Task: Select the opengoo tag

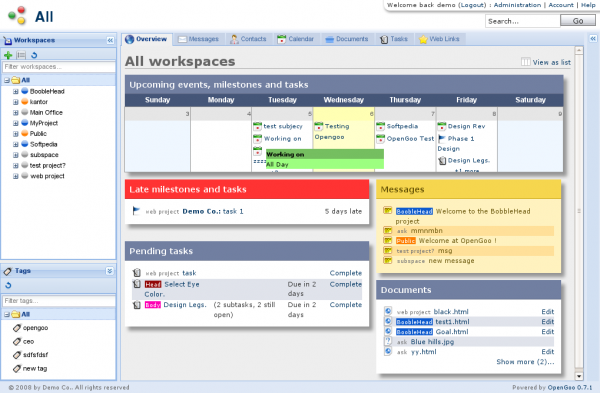Action: [35, 328]
